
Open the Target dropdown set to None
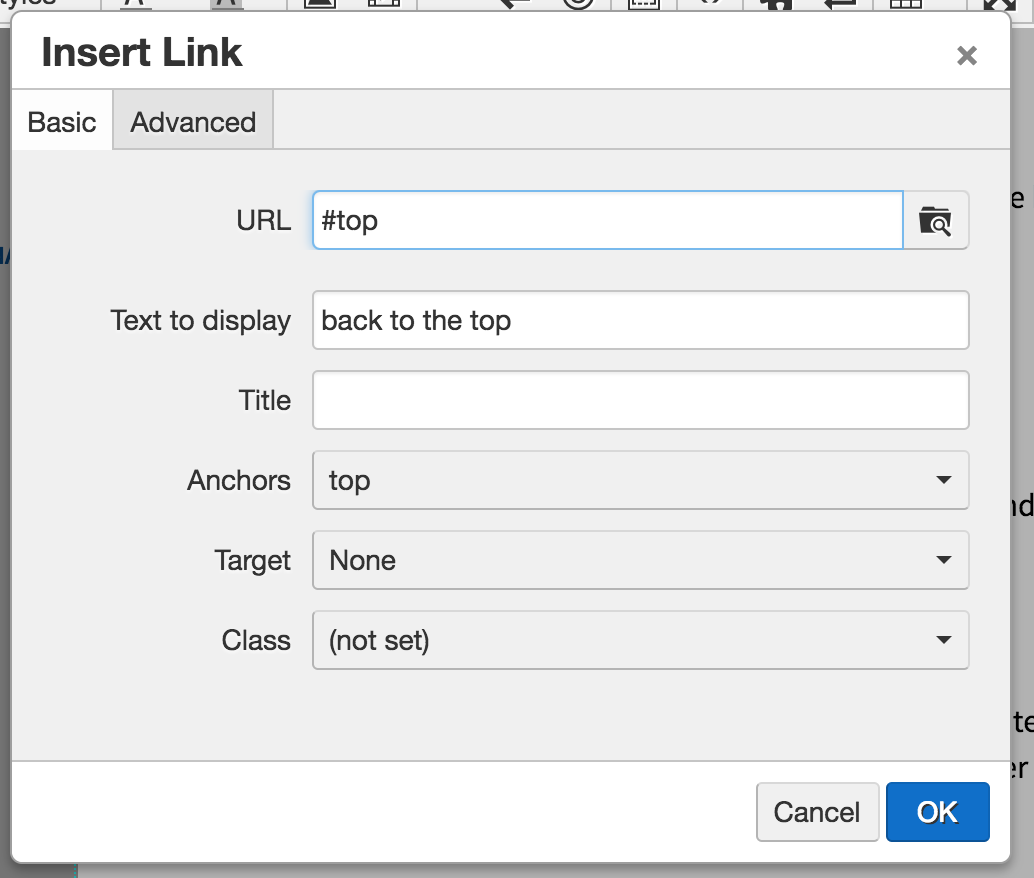coord(640,560)
